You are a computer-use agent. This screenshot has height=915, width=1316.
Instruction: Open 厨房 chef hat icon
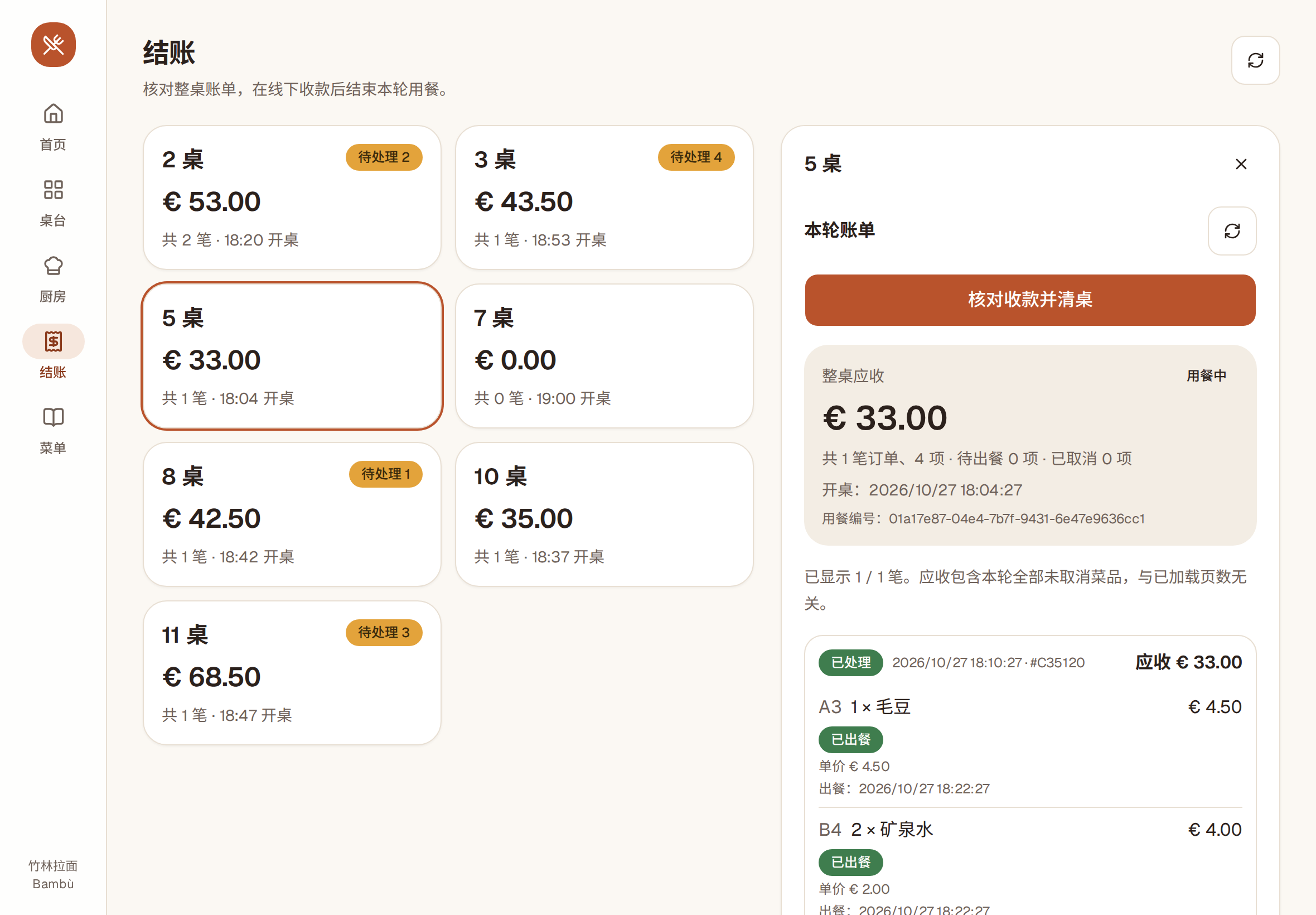pos(54,266)
